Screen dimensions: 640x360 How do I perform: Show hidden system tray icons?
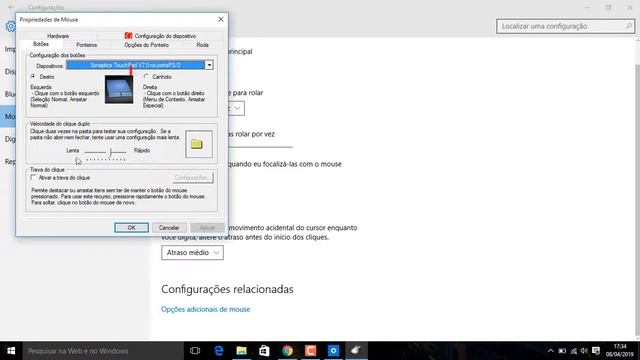(x=551, y=351)
